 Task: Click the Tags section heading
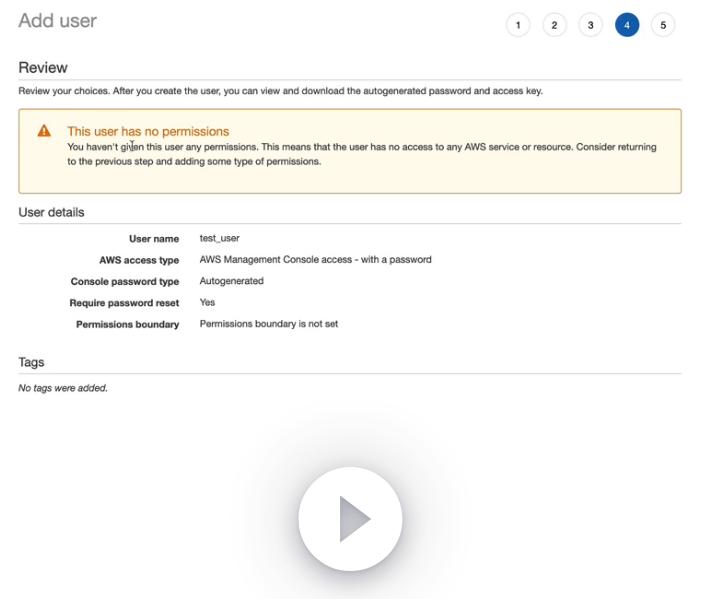click(x=31, y=362)
